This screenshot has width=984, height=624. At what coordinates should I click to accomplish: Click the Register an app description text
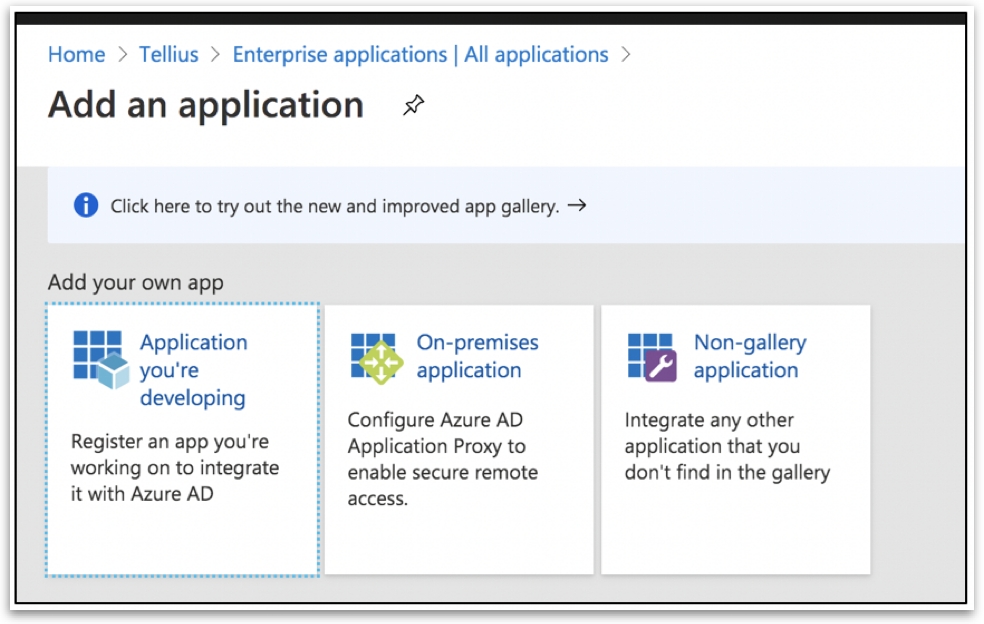pyautogui.click(x=175, y=467)
